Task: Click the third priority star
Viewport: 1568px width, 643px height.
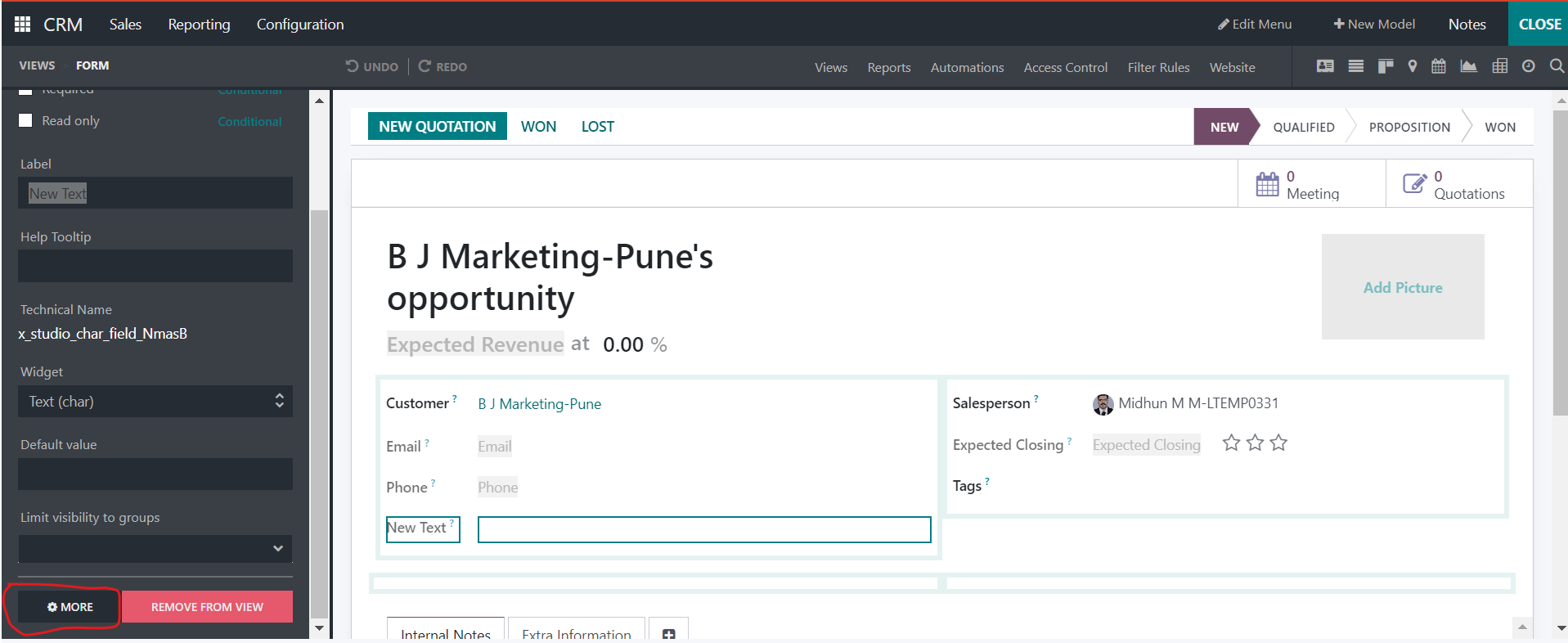Action: click(1278, 443)
